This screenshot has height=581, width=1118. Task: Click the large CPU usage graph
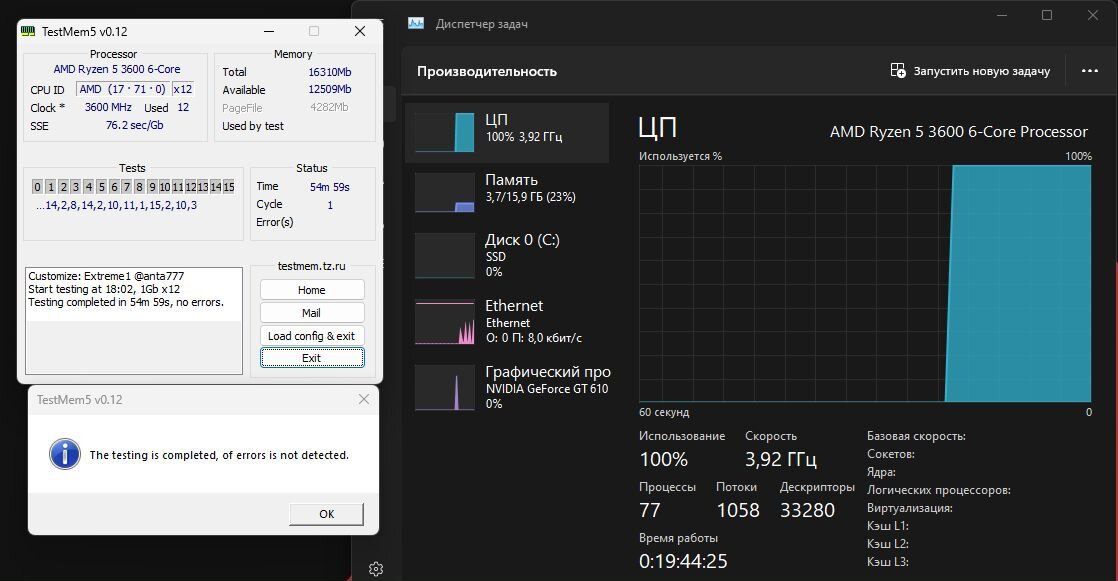click(865, 284)
